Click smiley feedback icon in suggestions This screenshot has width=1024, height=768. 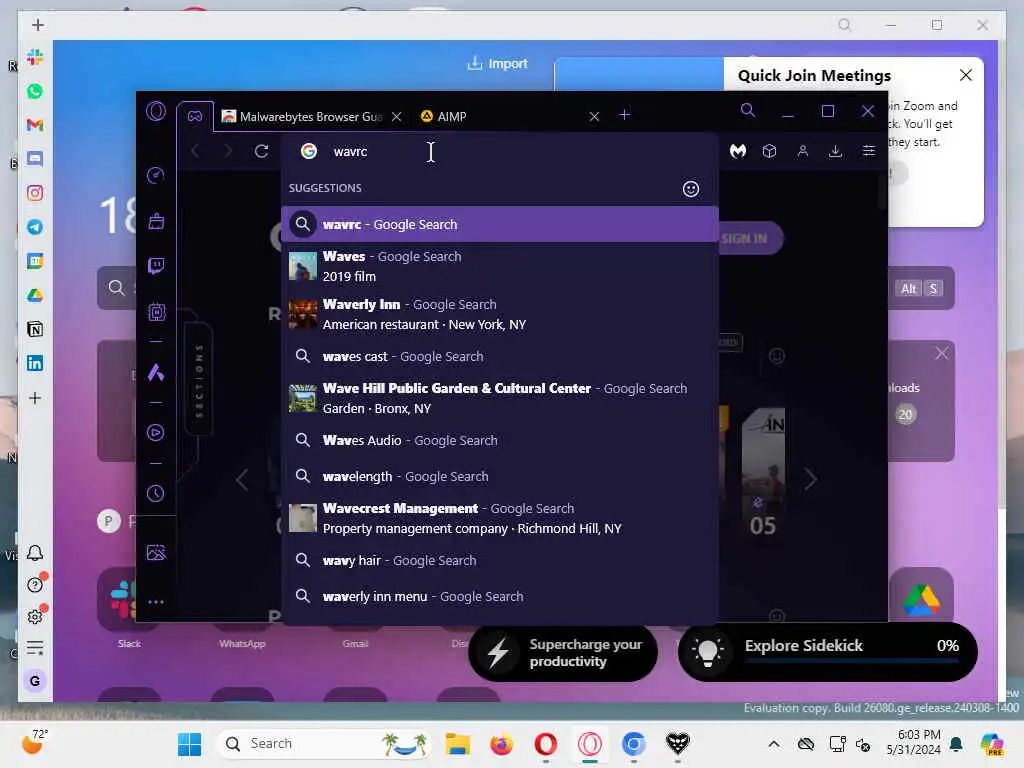coord(691,189)
